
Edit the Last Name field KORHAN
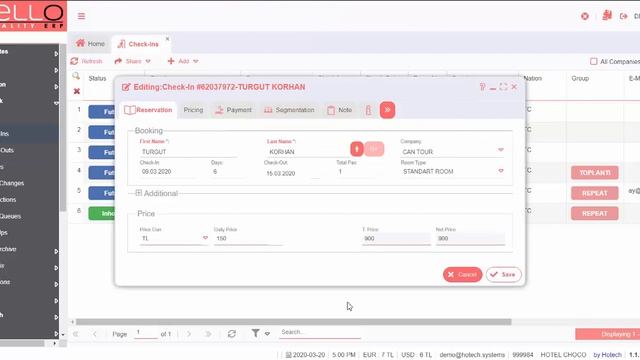[307, 152]
